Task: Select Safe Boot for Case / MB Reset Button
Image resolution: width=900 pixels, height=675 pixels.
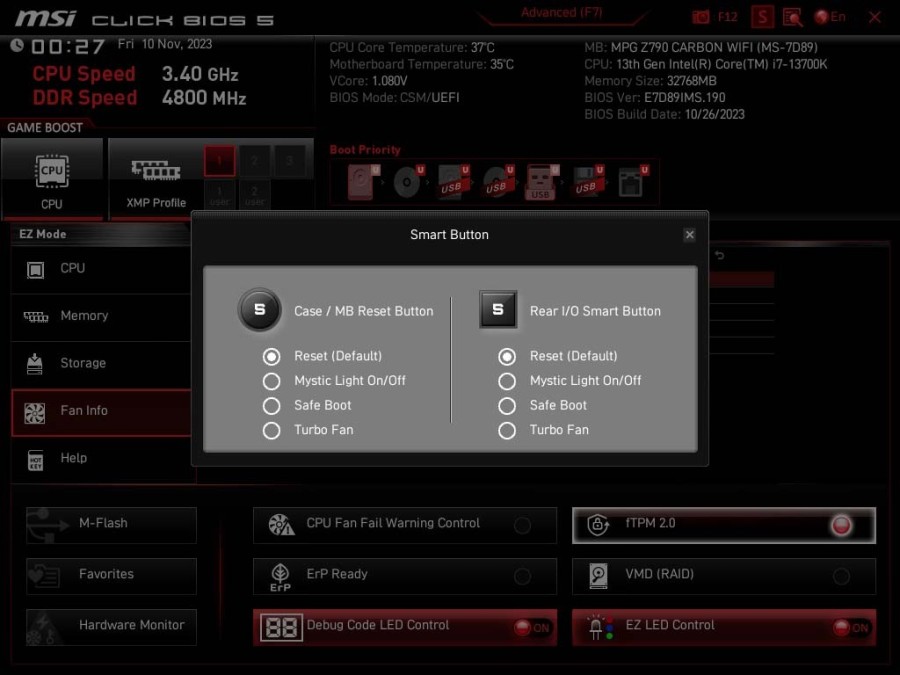Action: coord(271,406)
